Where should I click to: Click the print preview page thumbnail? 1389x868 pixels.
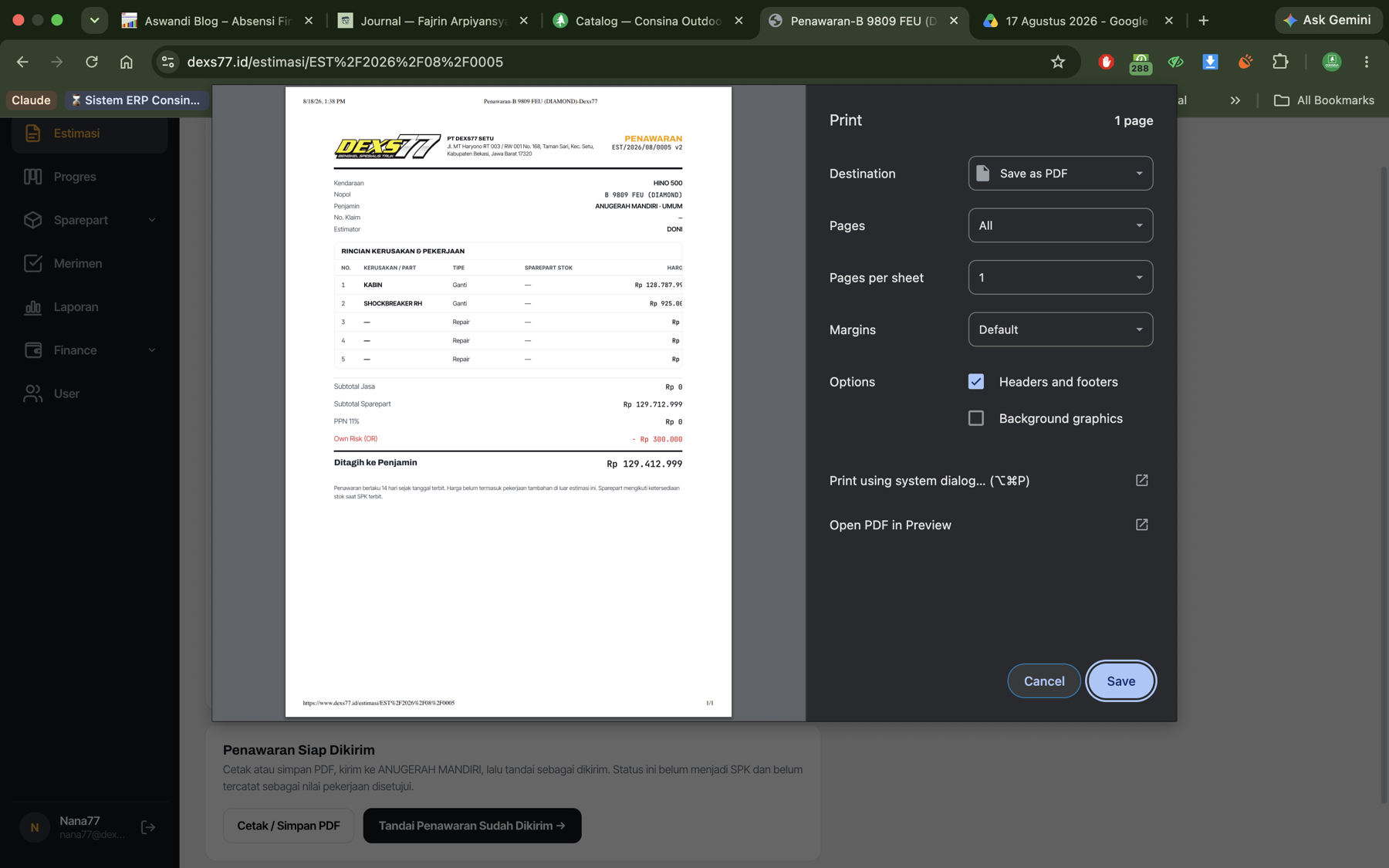(509, 402)
